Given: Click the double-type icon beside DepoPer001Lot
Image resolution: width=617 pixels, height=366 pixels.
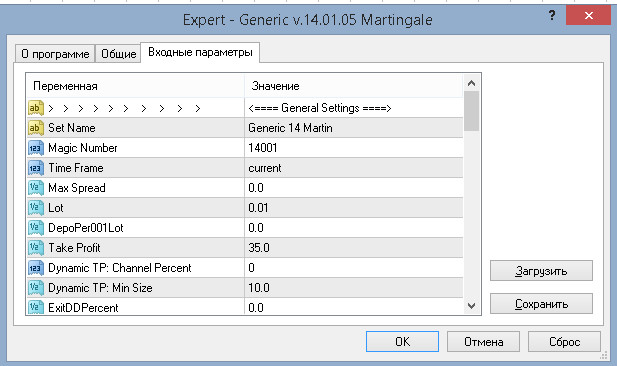Looking at the screenshot, I should click(35, 228).
